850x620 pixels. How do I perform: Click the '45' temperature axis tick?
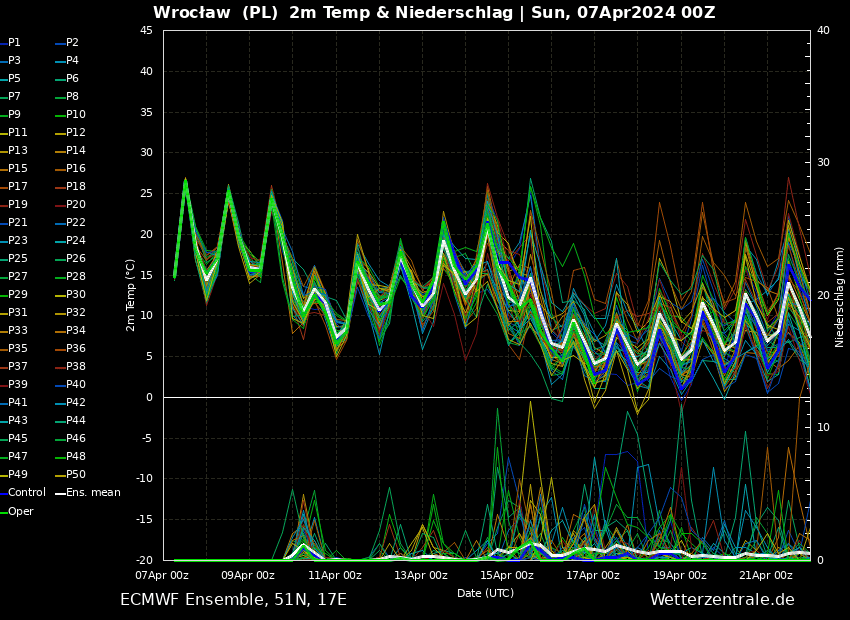[146, 30]
